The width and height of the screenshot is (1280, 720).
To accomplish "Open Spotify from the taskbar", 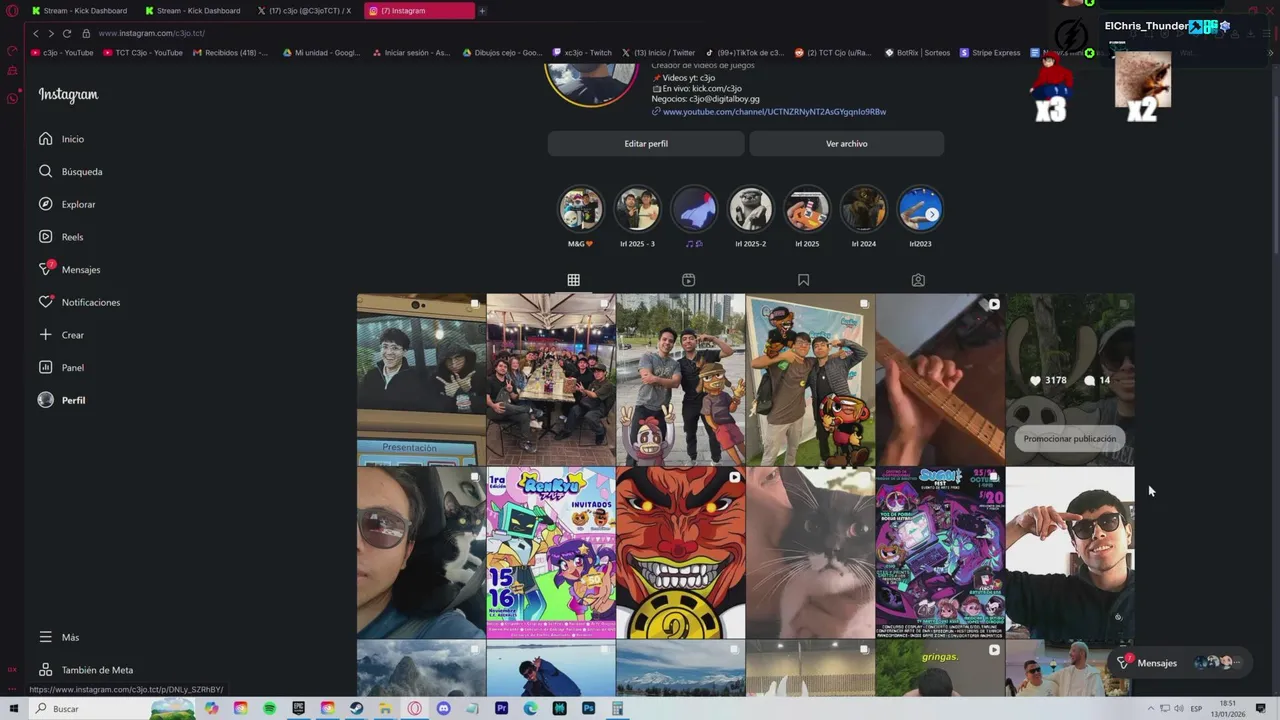I will [x=270, y=709].
